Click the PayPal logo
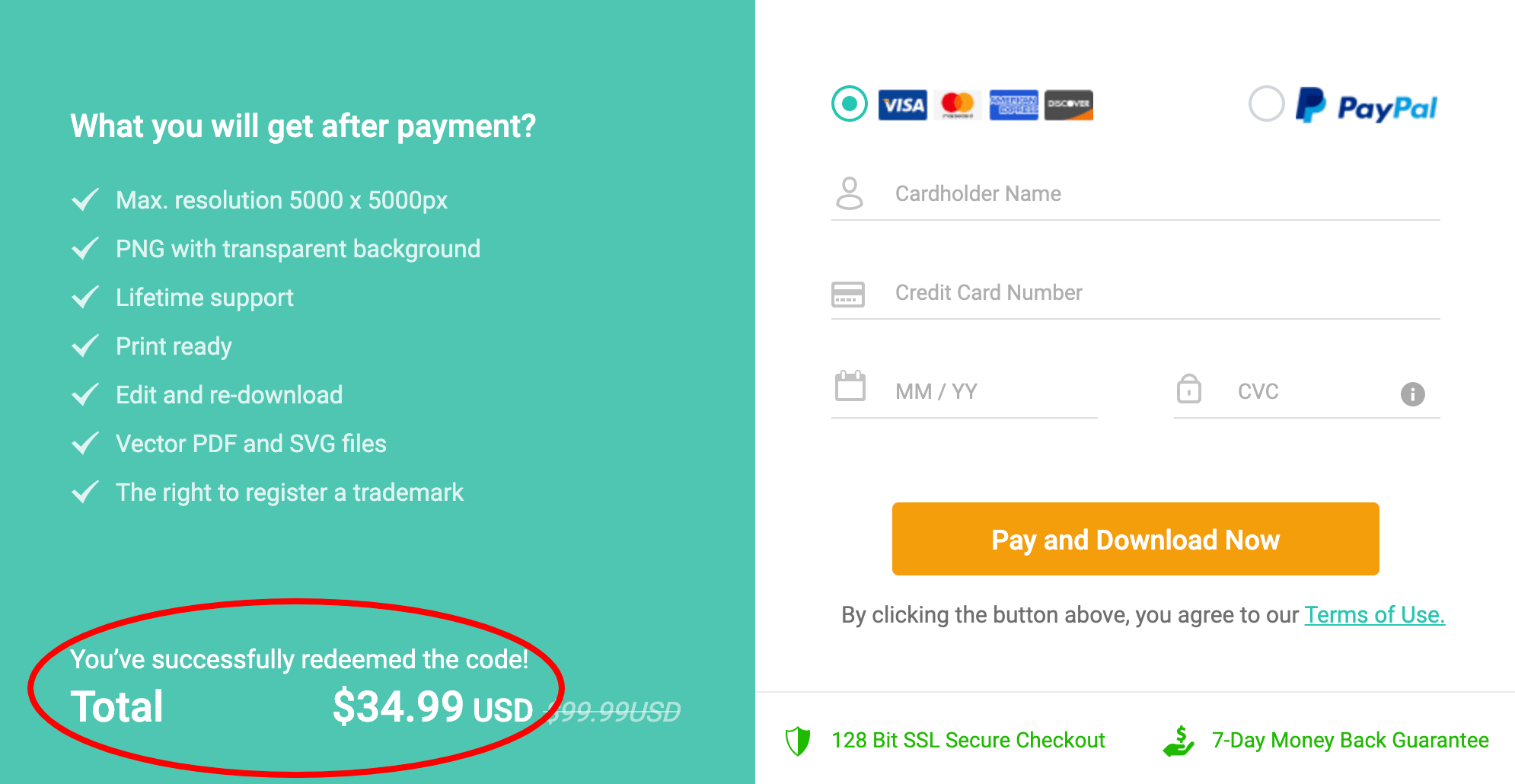The width and height of the screenshot is (1515, 784). pos(1367,107)
